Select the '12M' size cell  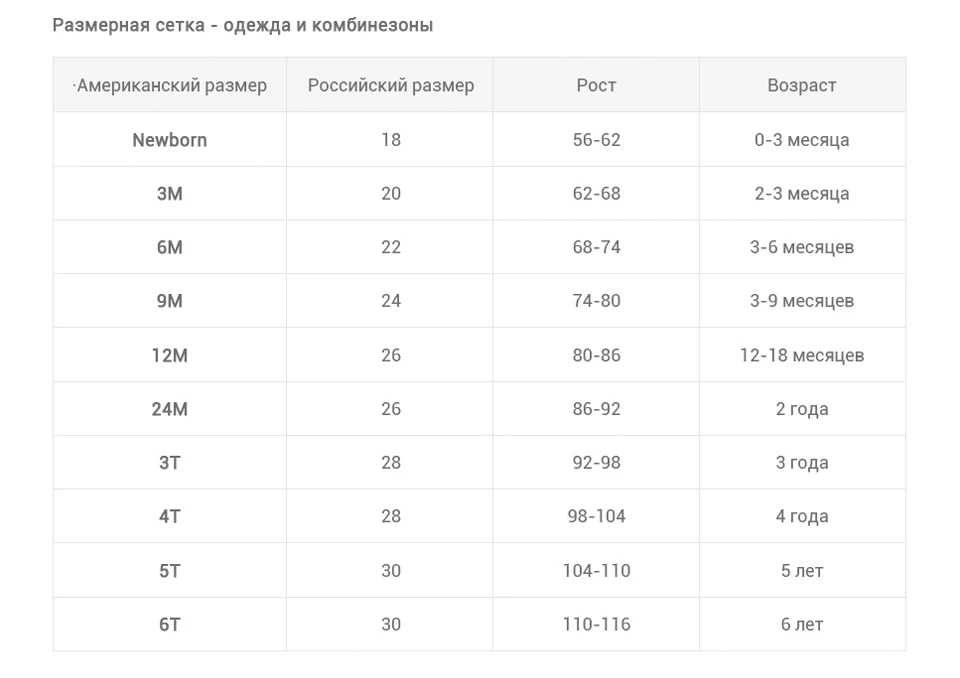click(x=170, y=355)
